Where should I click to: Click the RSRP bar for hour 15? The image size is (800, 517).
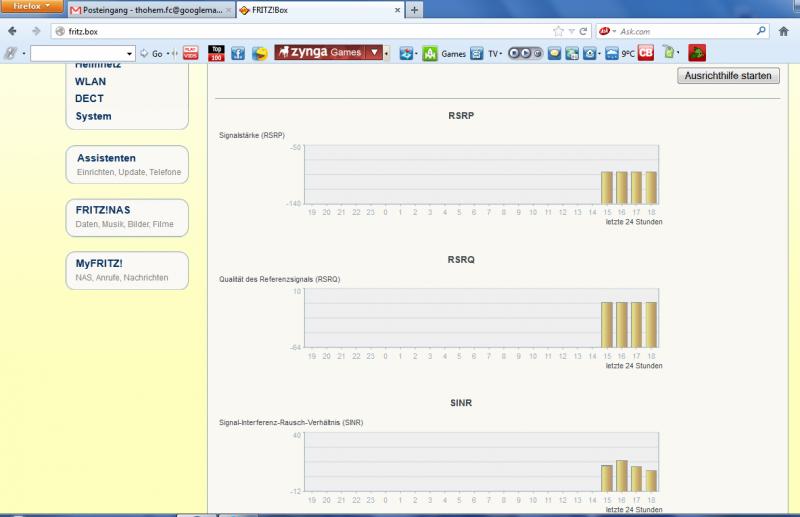(x=607, y=188)
